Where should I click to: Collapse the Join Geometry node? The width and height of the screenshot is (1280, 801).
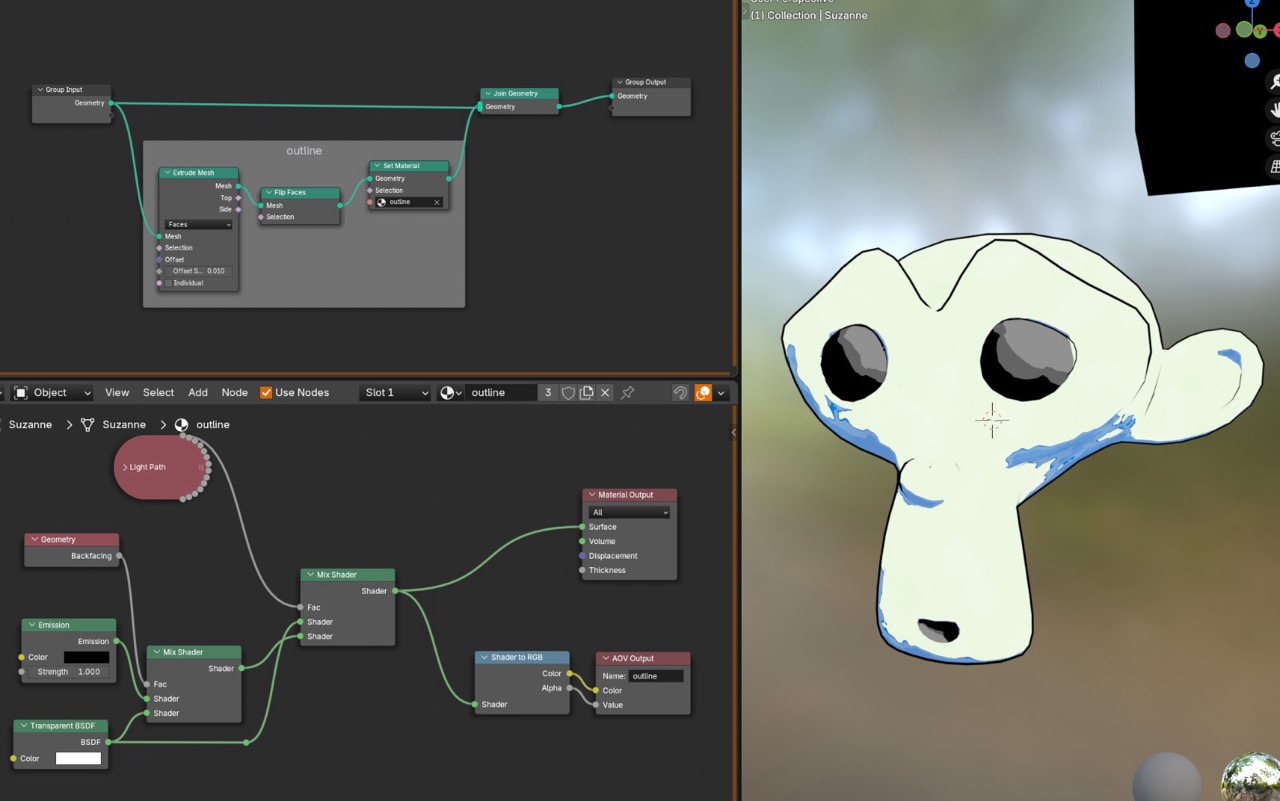[487, 94]
